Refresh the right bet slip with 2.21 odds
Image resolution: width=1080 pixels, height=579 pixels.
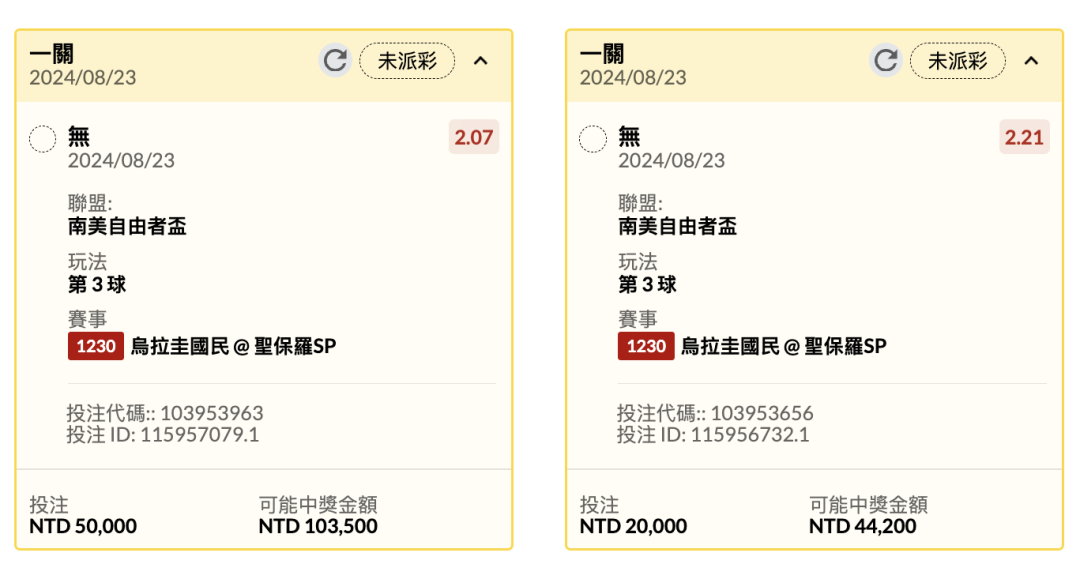886,61
